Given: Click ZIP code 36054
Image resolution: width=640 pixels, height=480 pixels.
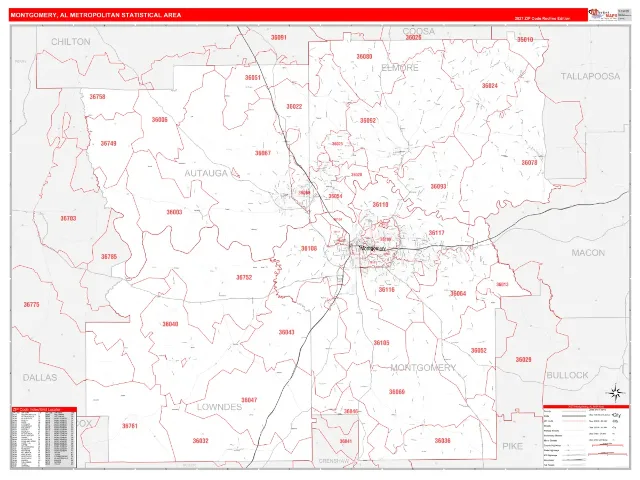Looking at the screenshot, I should point(336,196).
